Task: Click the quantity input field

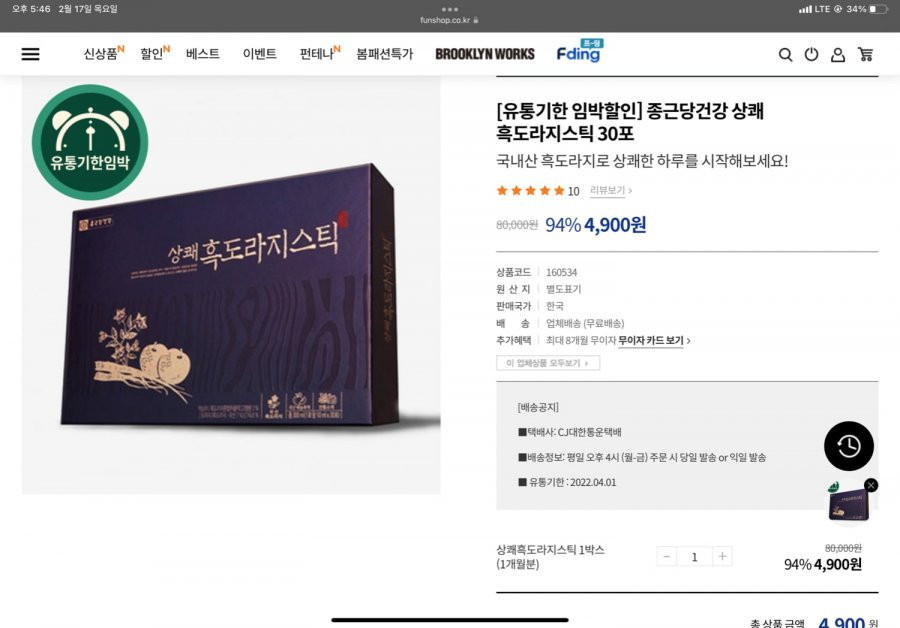Action: point(695,556)
